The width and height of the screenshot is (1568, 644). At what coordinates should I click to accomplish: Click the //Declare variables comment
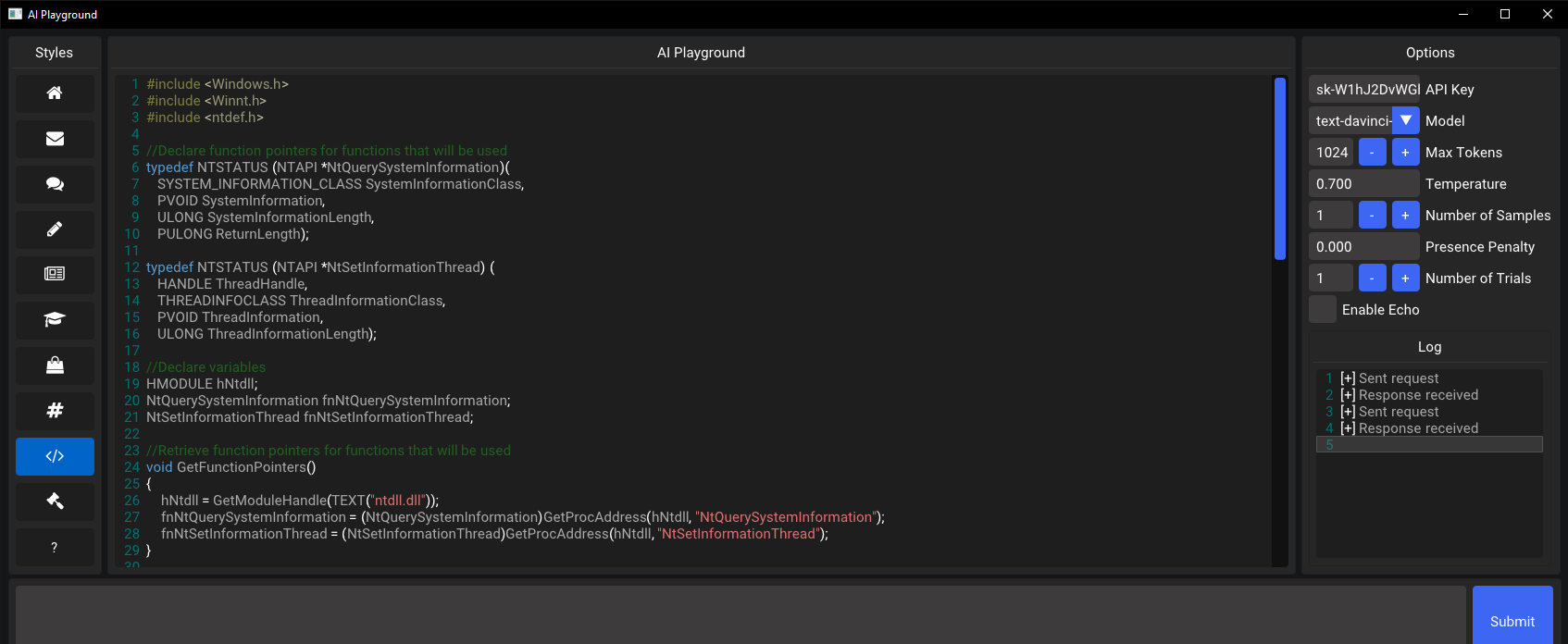pyautogui.click(x=205, y=367)
